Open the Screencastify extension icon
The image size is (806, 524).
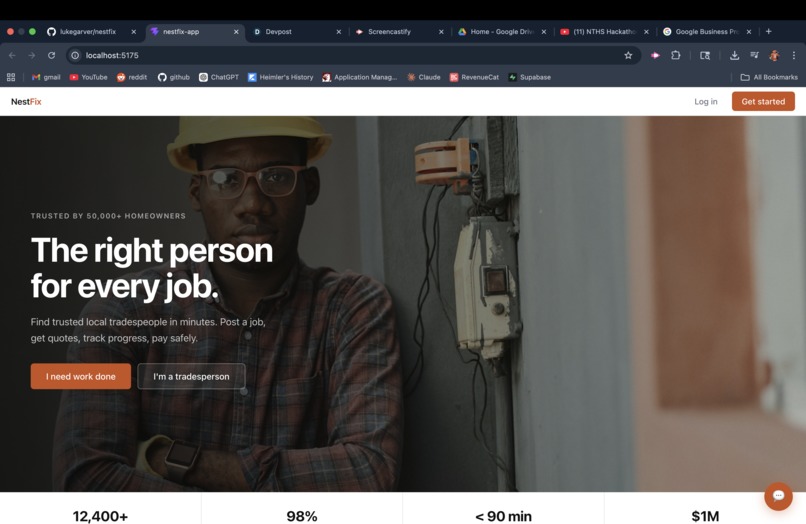pos(655,56)
